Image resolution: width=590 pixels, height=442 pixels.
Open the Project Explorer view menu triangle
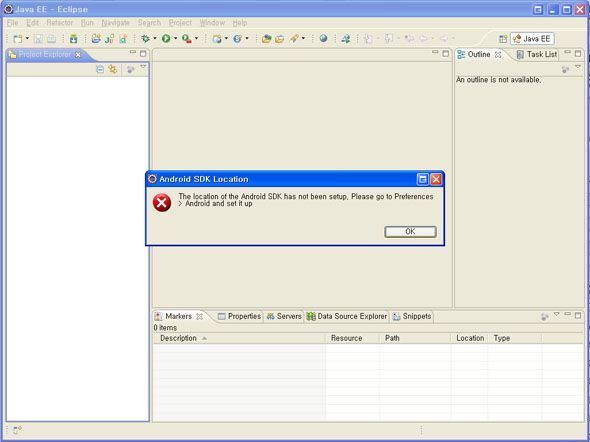[143, 67]
